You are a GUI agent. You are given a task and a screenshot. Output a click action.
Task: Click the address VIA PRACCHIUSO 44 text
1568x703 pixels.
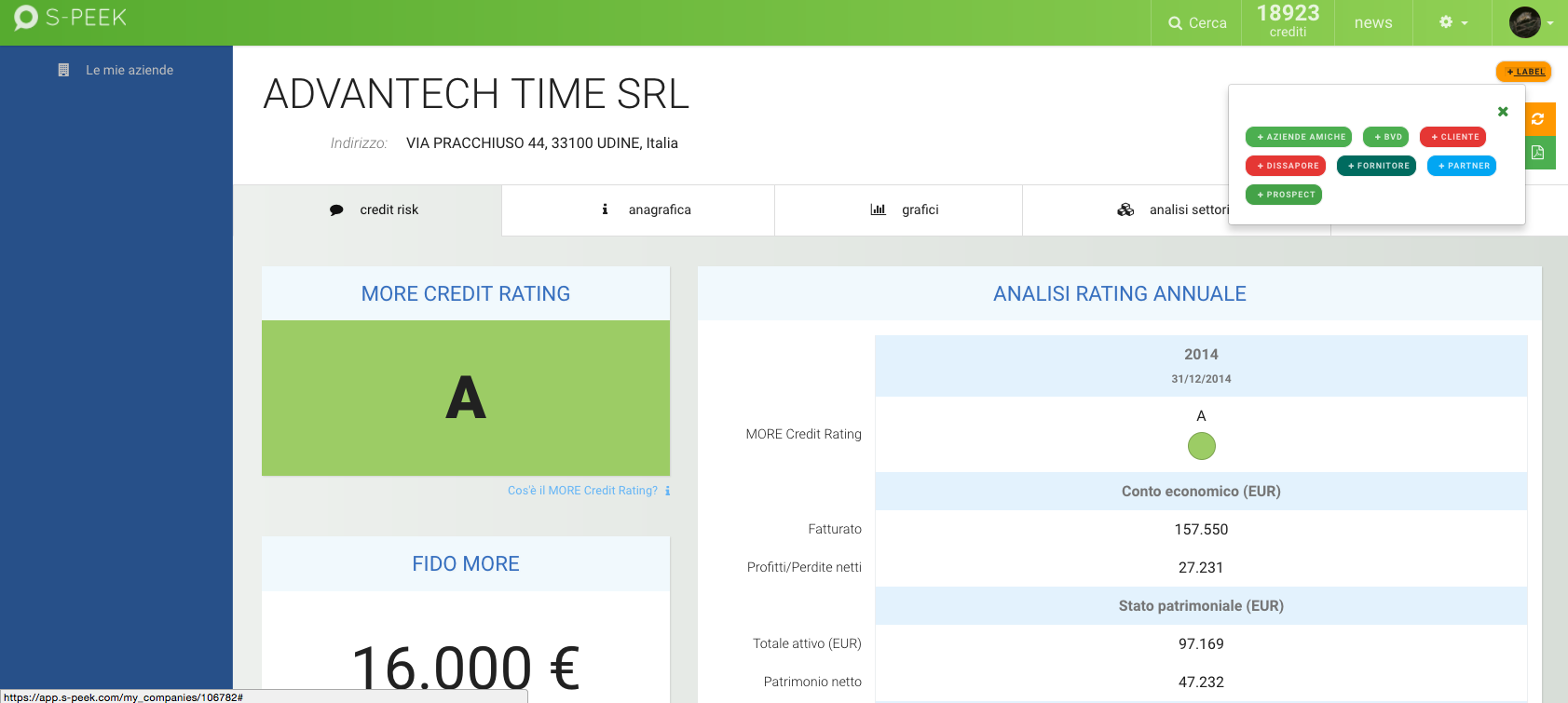point(542,143)
